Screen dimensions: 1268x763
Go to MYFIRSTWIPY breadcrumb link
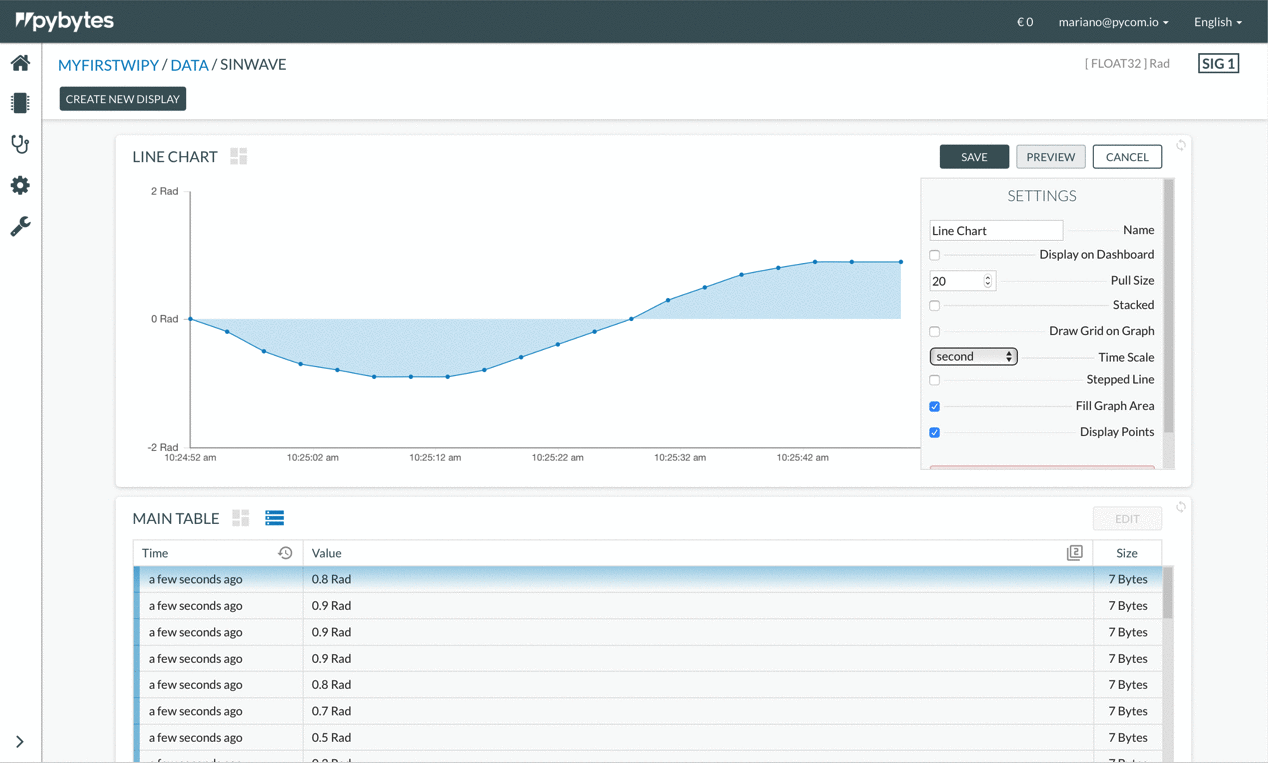click(x=108, y=65)
